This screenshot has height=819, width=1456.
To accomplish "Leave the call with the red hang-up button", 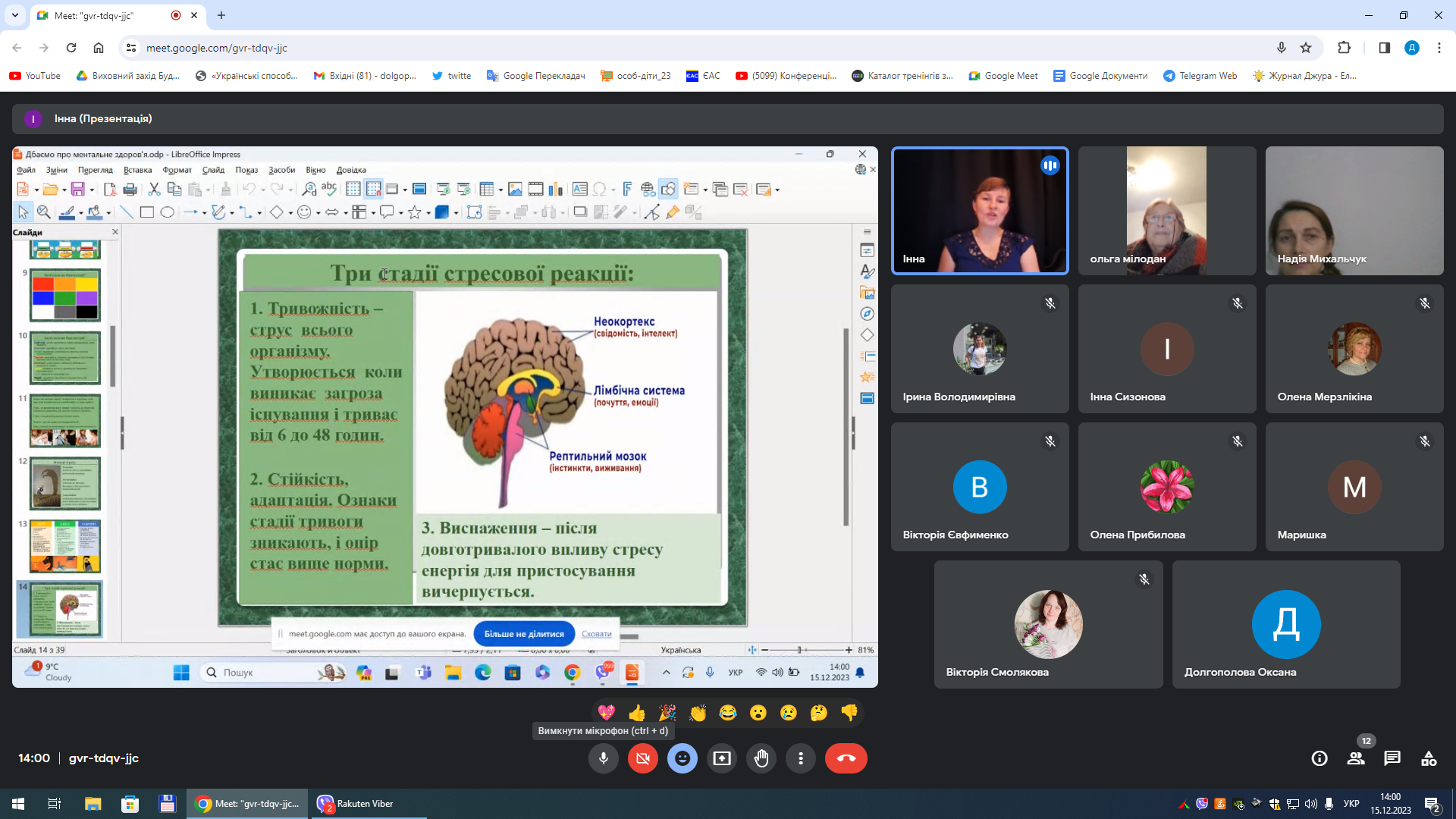I will 846,758.
